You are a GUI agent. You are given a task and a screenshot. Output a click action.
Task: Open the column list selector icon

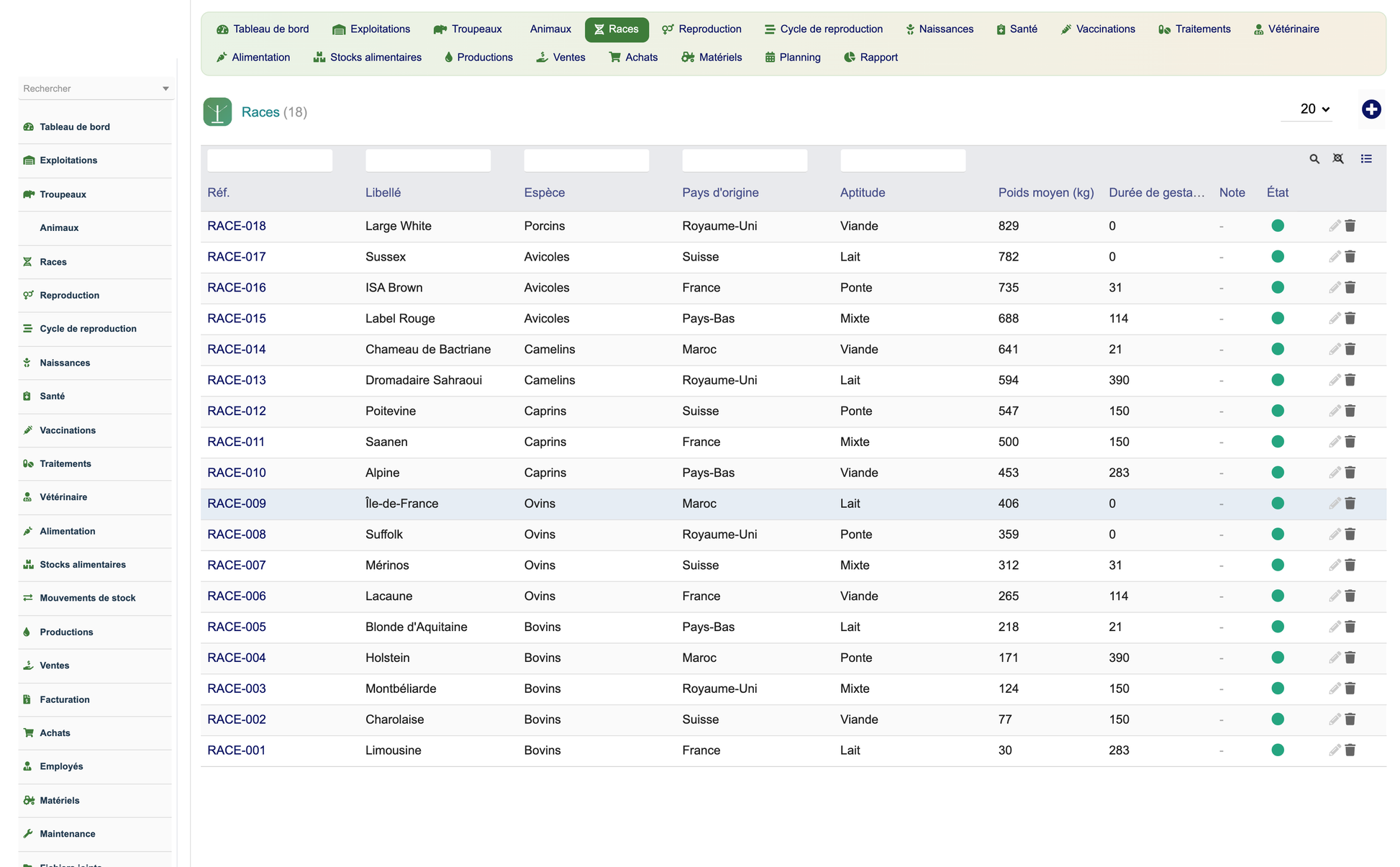1366,159
